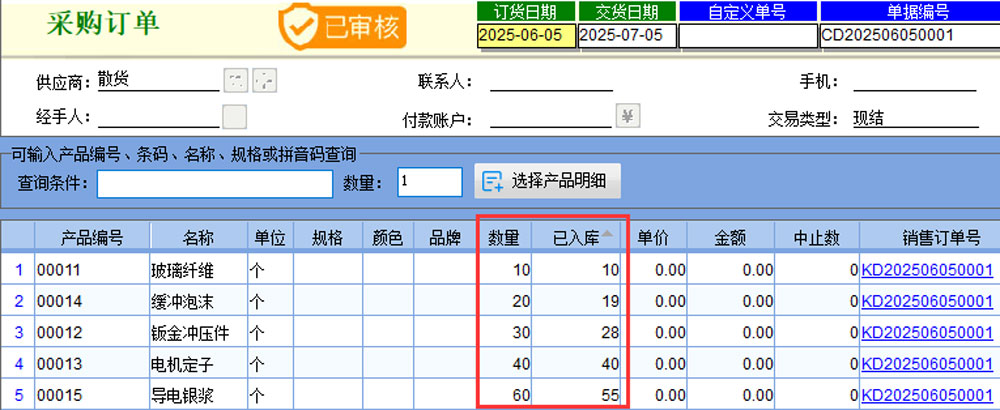The image size is (1000, 410).
Task: Select the 交货日期 date field 2025-07-05
Action: click(626, 35)
